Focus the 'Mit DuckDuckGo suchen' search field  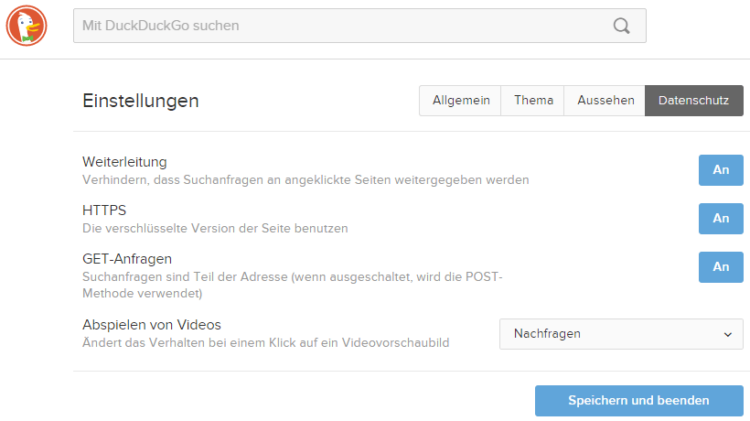point(340,26)
